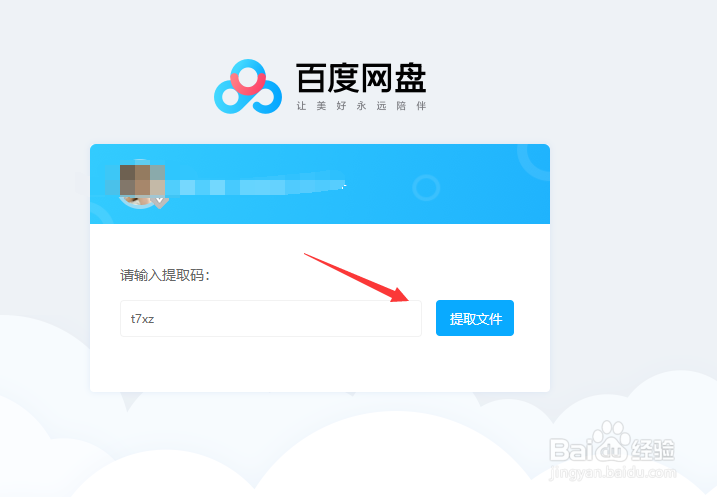Click the 请输入提取码 label
Viewport: 717px width, 497px height.
pyautogui.click(x=165, y=275)
